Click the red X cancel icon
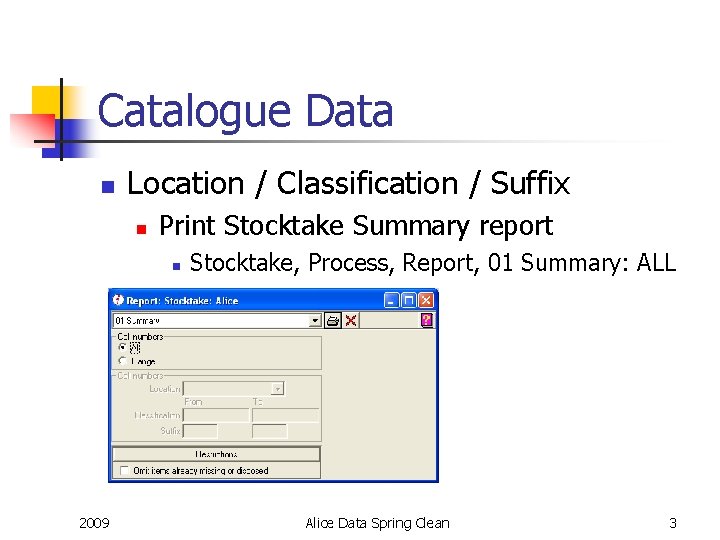This screenshot has width=720, height=540. point(351,320)
